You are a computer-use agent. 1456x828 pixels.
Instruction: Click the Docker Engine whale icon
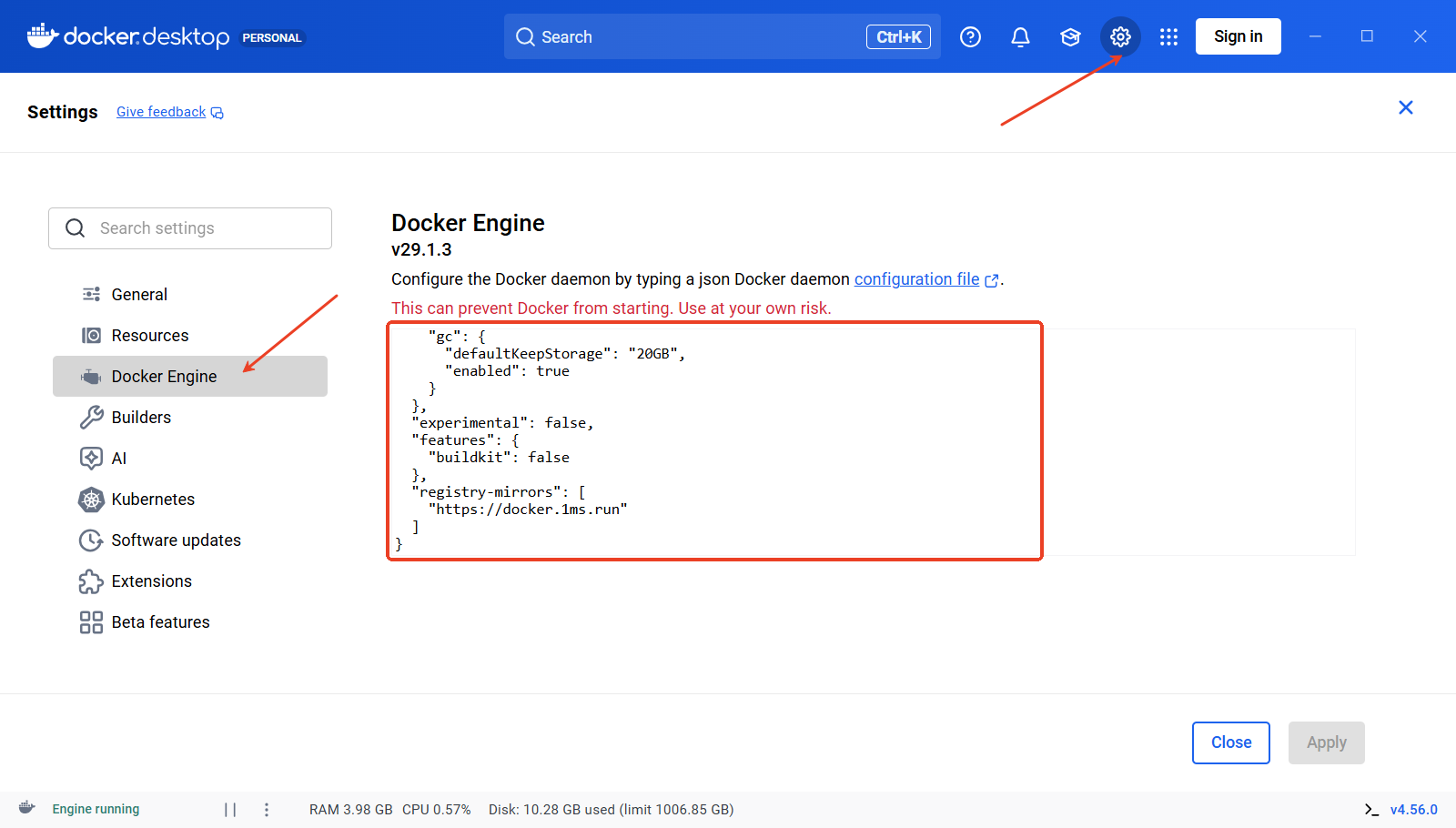91,376
